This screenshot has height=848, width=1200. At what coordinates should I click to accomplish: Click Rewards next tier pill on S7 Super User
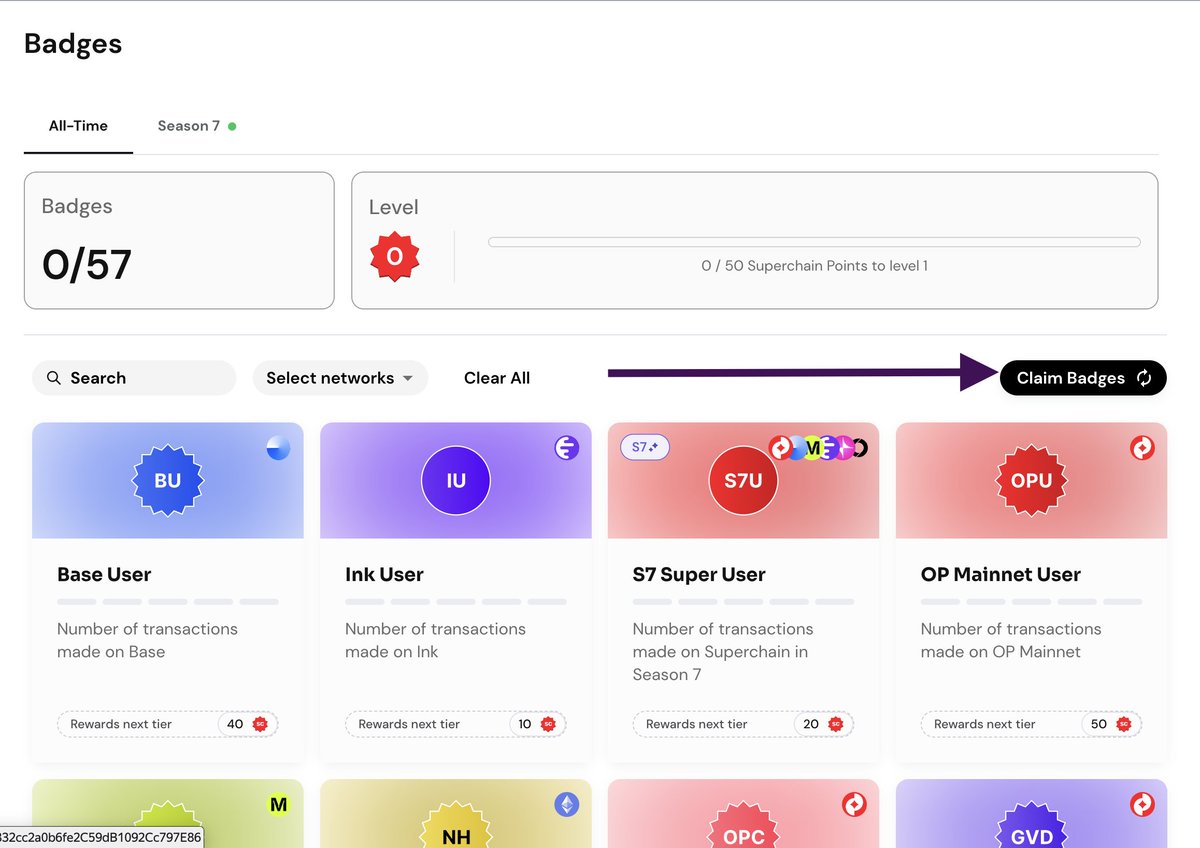tap(743, 724)
